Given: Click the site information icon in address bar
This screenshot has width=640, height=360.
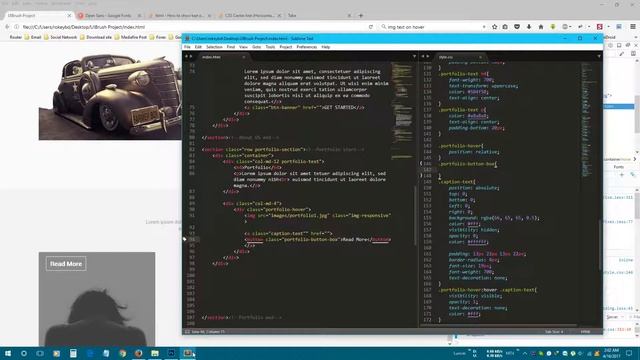Looking at the screenshot, I should [x=17, y=27].
